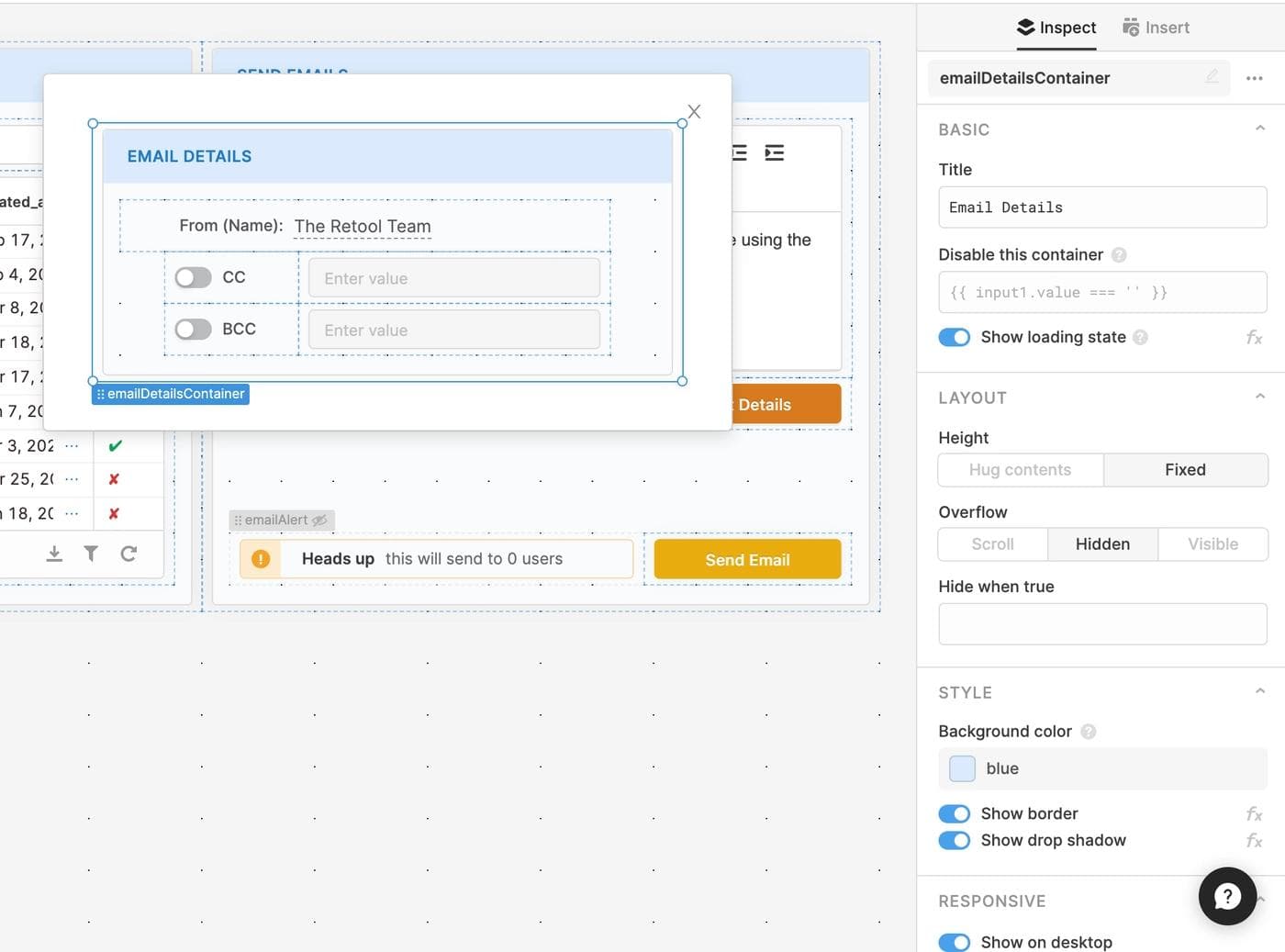Collapse the Style section
1285x952 pixels.
pos(1260,691)
